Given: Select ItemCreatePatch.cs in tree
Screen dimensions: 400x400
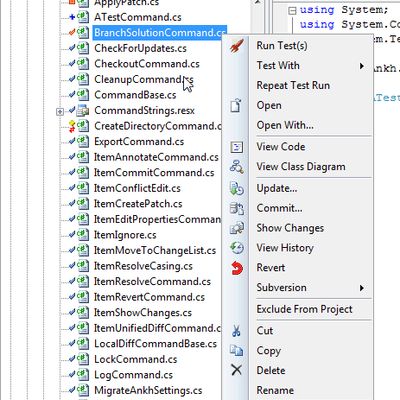Looking at the screenshot, I should click(138, 204).
